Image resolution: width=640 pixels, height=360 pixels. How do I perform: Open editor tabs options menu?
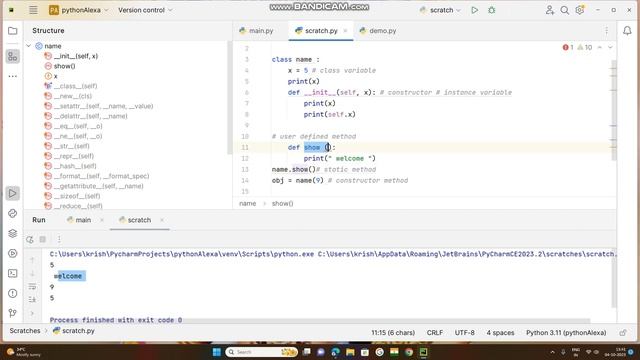[x=607, y=31]
